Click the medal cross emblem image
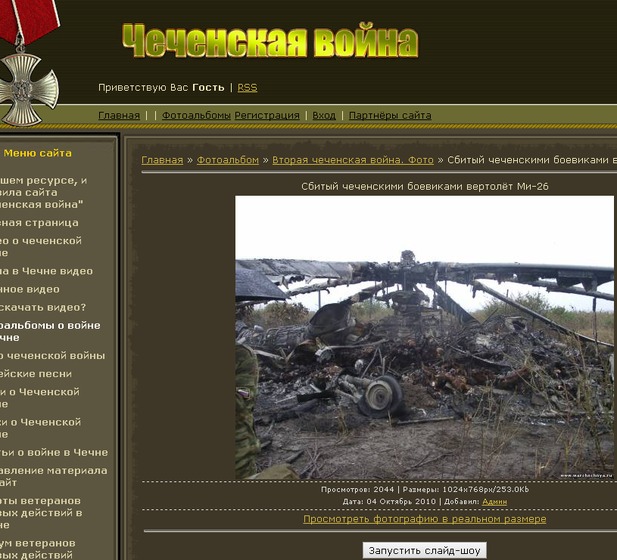This screenshot has width=617, height=560. click(x=29, y=89)
